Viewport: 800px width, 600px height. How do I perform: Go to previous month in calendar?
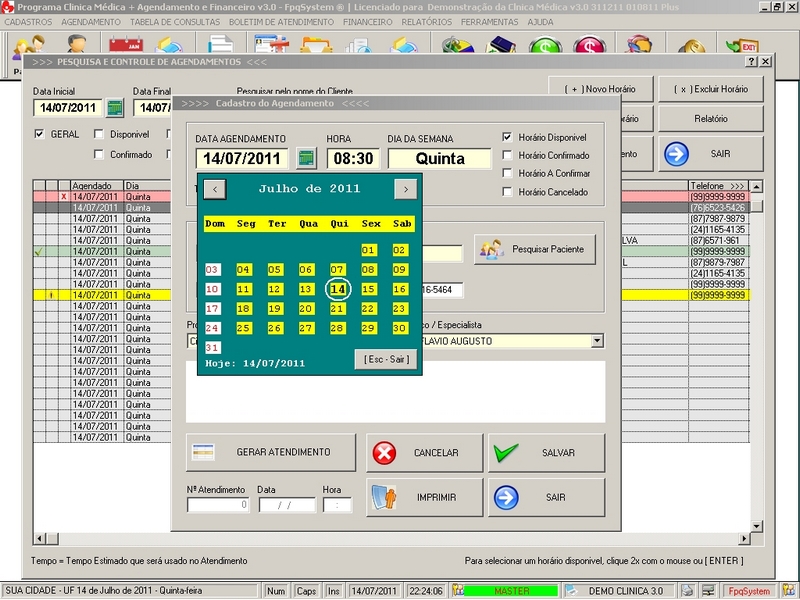pyautogui.click(x=215, y=189)
